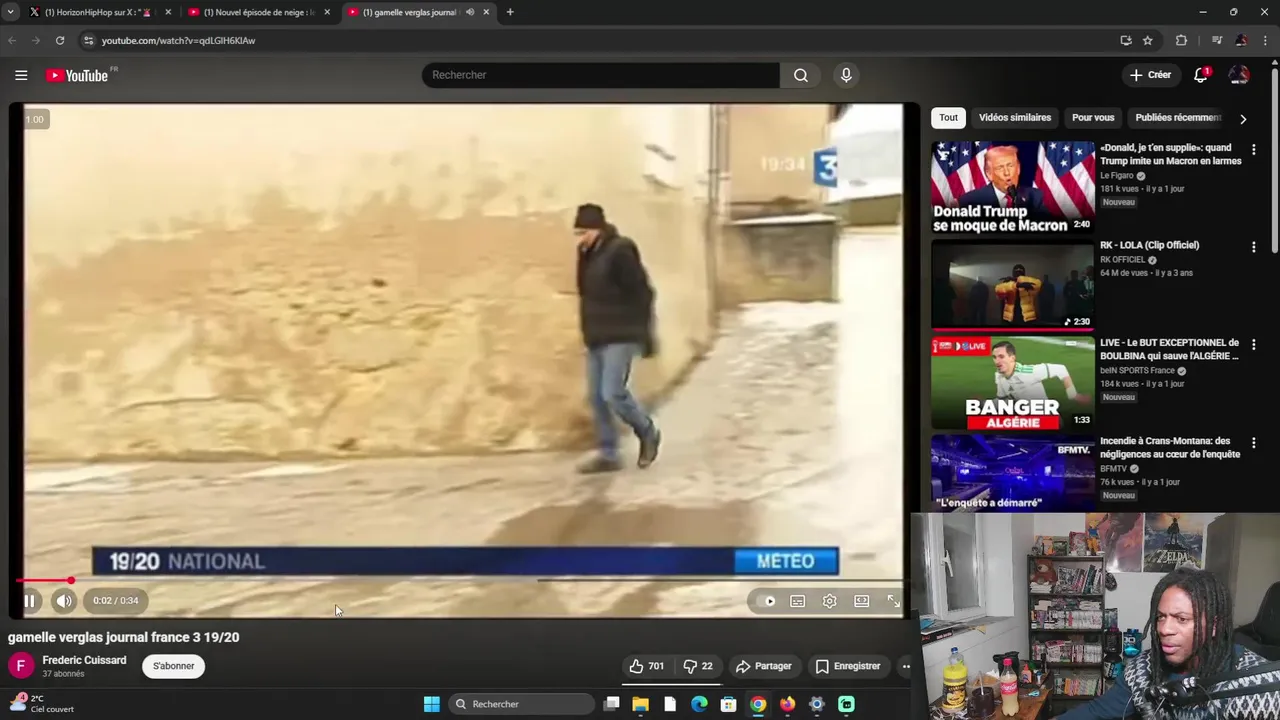Click the Frederic Cuissard channel avatar

pos(21,666)
